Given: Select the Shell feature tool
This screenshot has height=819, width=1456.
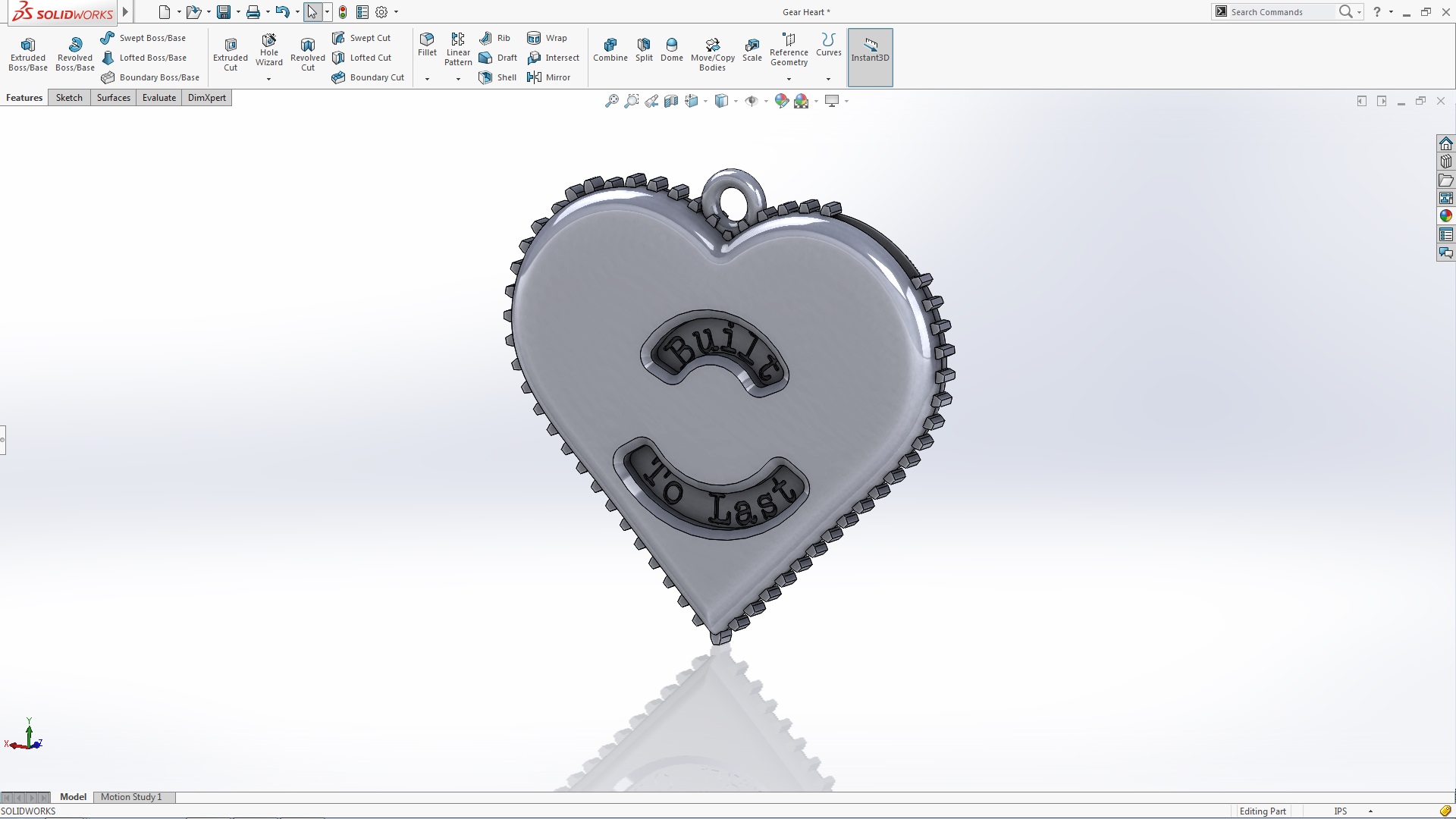Looking at the screenshot, I should coord(497,77).
